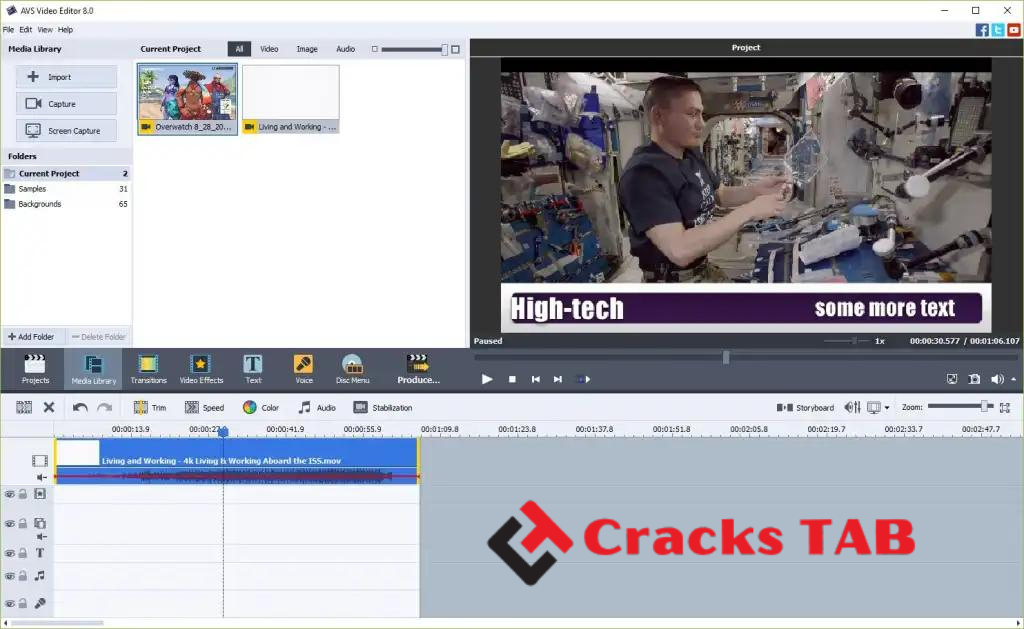Open the Backgrounds folder
This screenshot has height=629, width=1024.
66,204
